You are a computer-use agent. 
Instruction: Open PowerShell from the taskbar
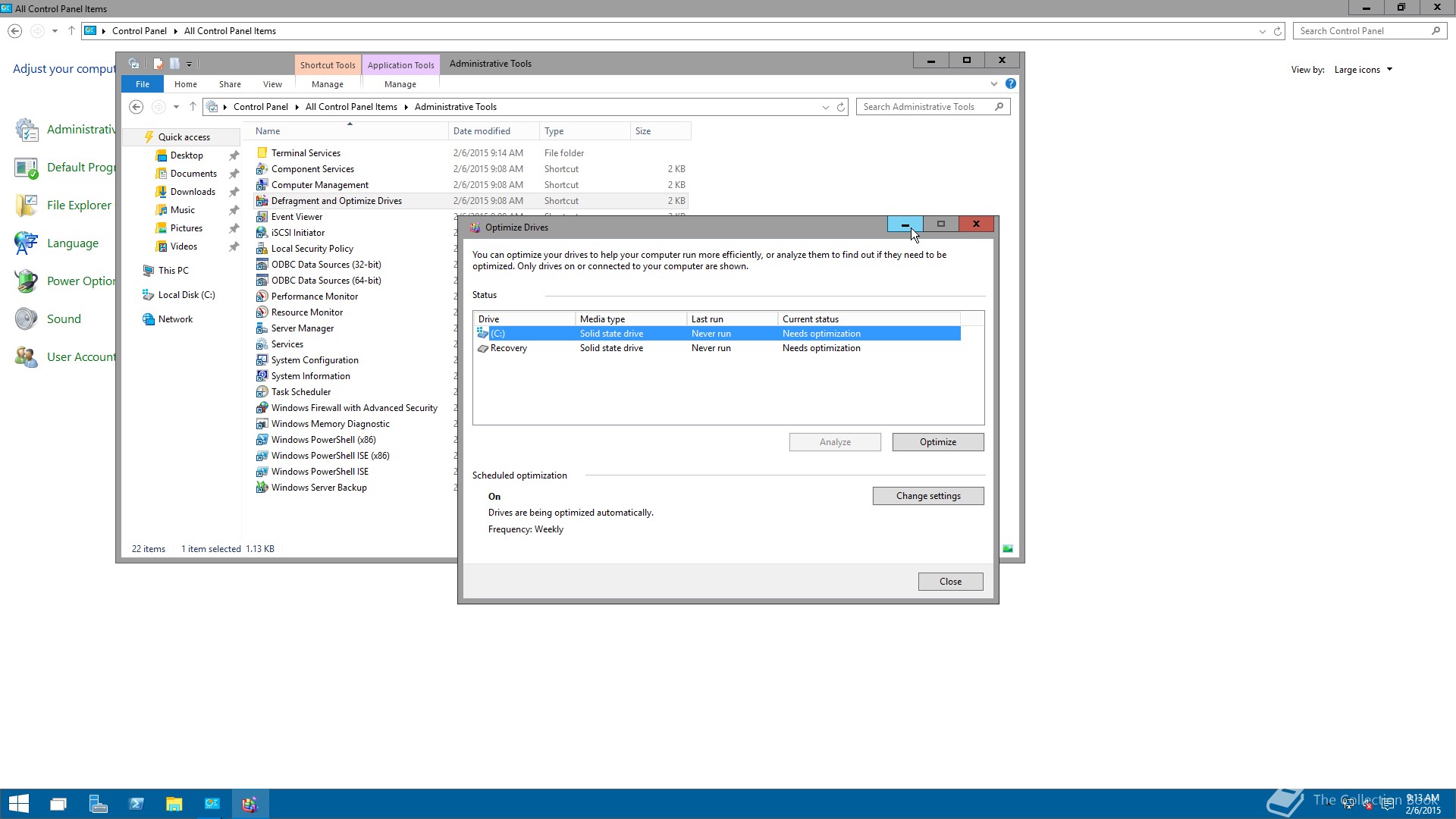[136, 804]
